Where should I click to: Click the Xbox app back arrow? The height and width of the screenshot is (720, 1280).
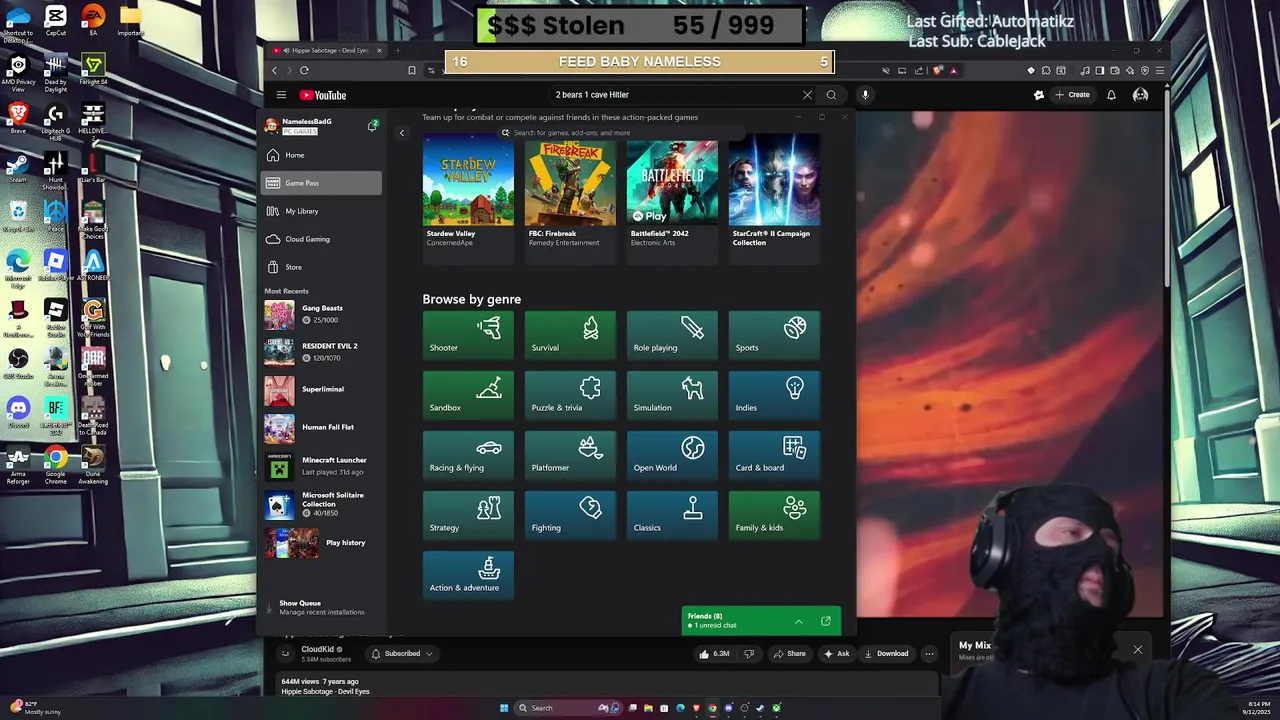tap(402, 133)
